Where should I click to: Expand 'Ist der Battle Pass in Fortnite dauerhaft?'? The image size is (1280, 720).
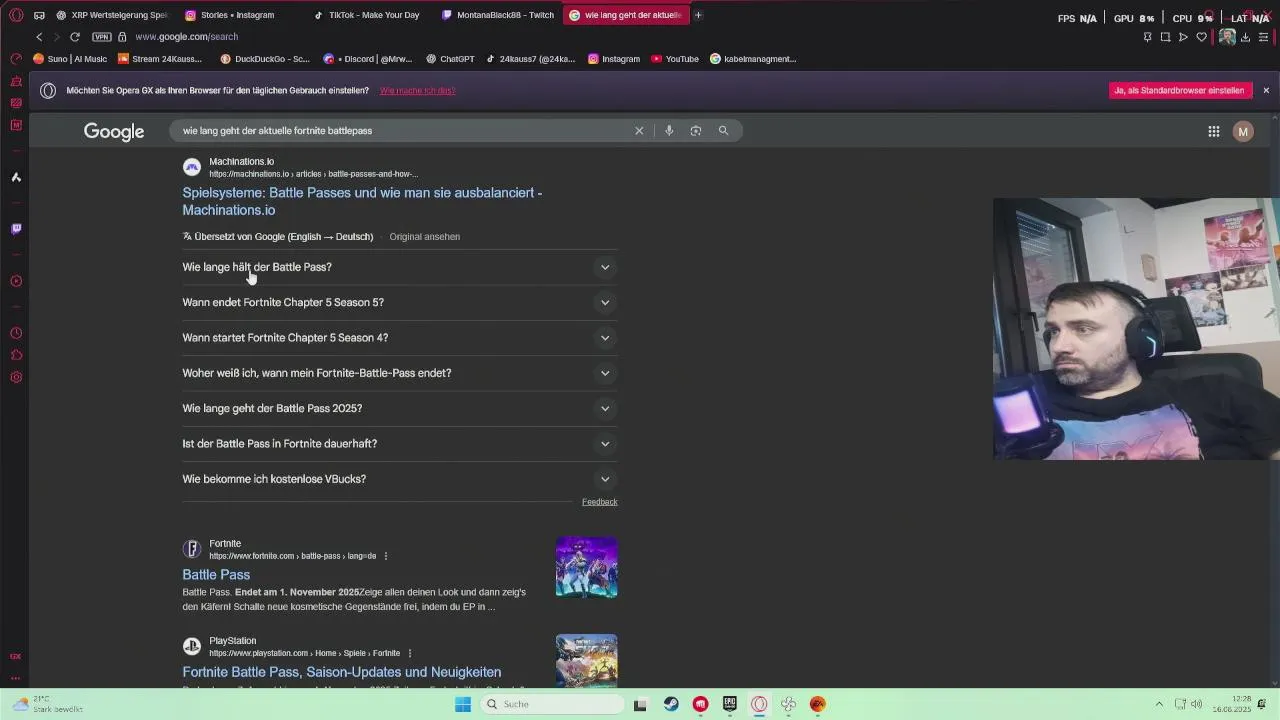point(399,444)
